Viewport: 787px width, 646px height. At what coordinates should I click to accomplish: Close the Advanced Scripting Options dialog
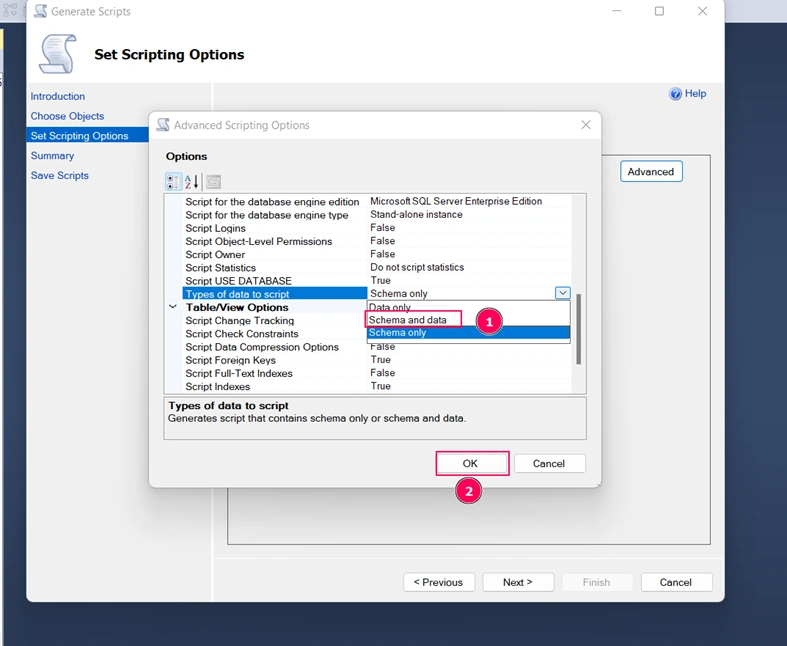586,125
